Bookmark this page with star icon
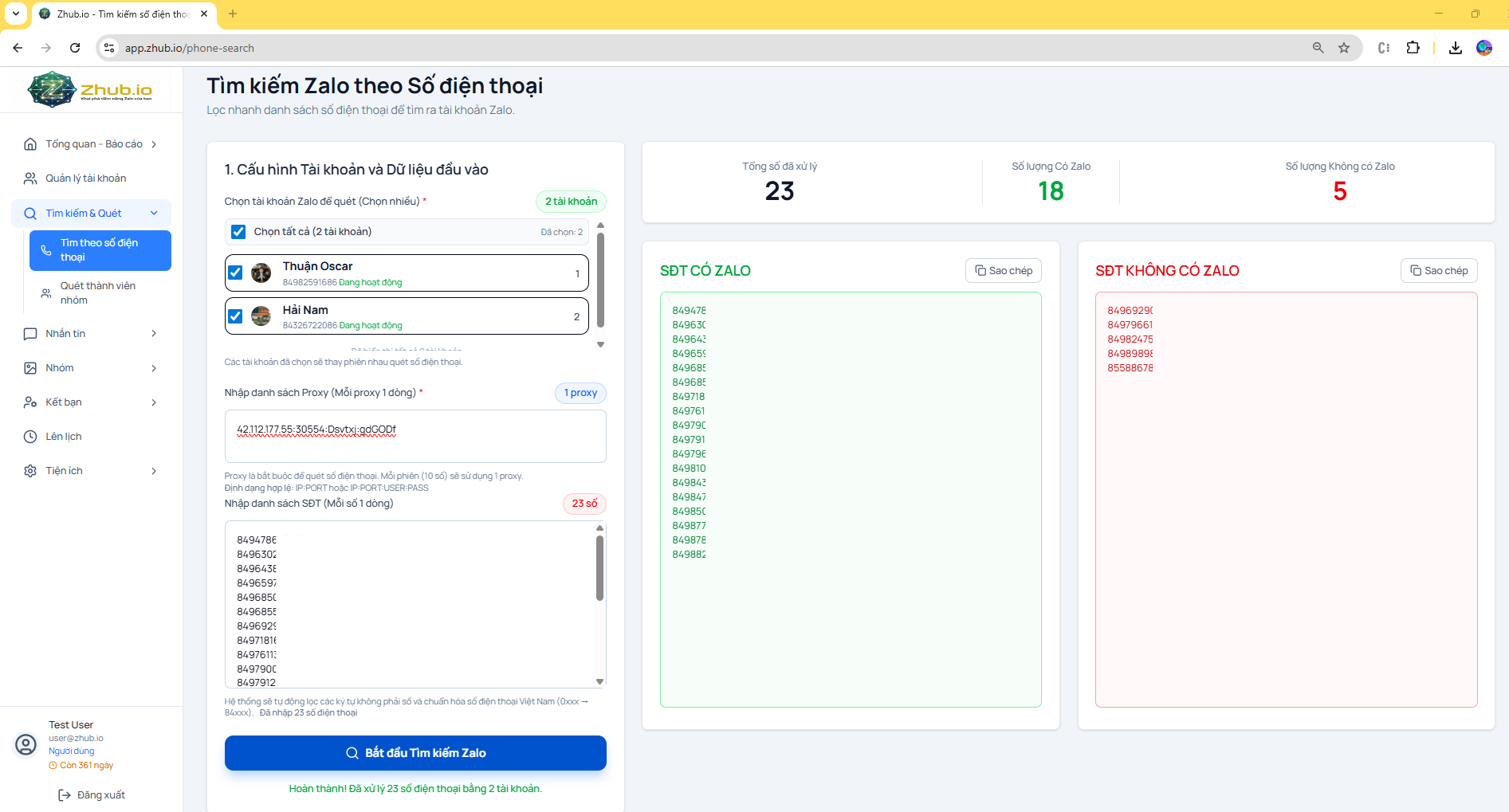The width and height of the screenshot is (1509, 812). [1344, 48]
